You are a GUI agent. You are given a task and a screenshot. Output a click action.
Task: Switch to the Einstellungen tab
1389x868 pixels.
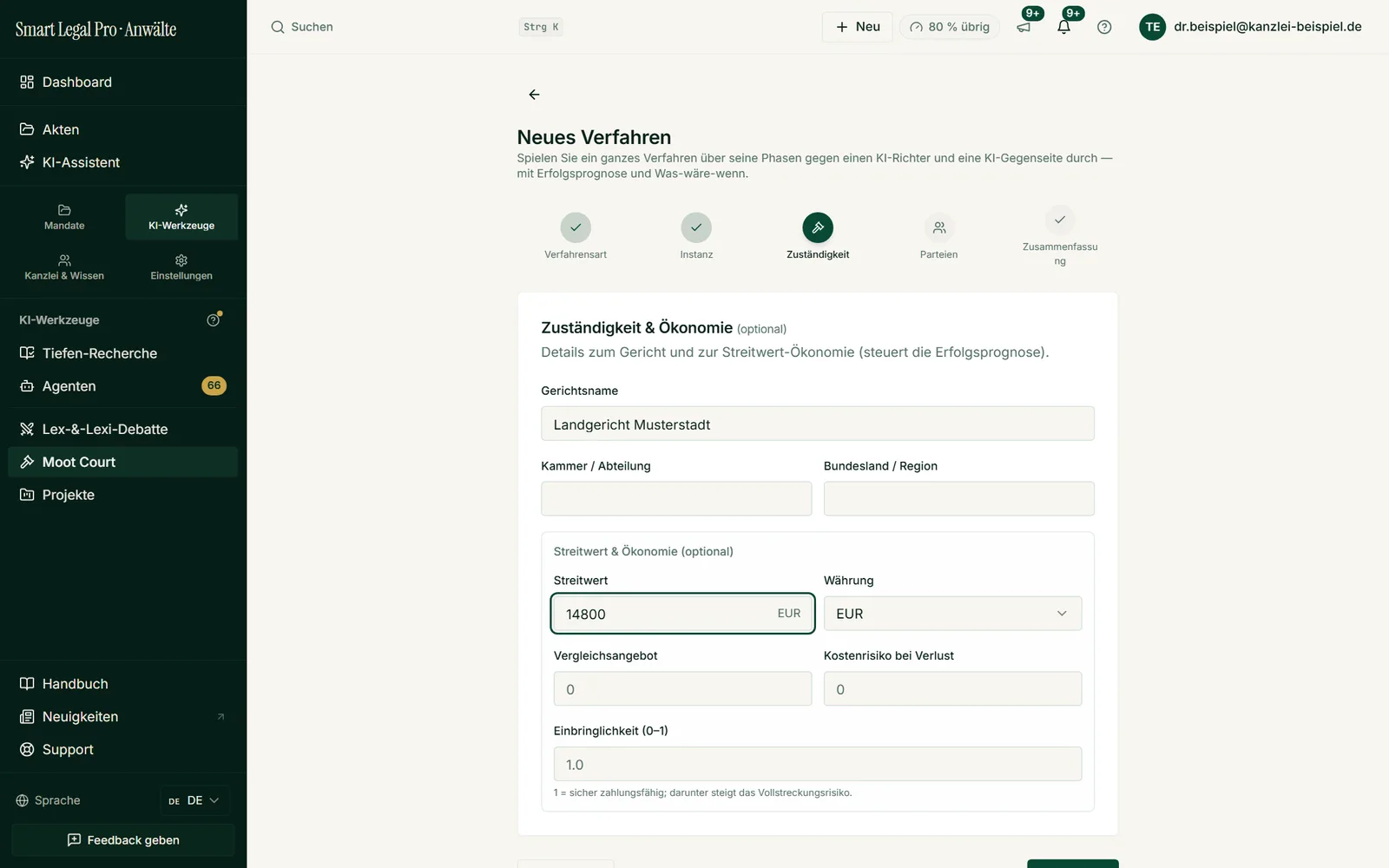pos(181,267)
